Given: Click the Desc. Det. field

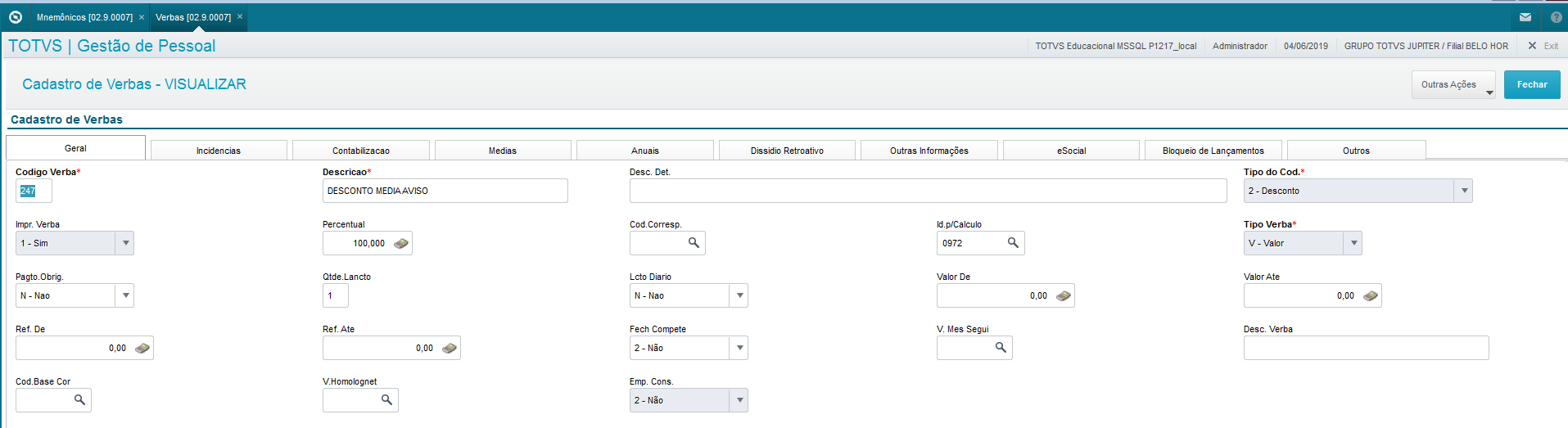Looking at the screenshot, I should pos(928,191).
